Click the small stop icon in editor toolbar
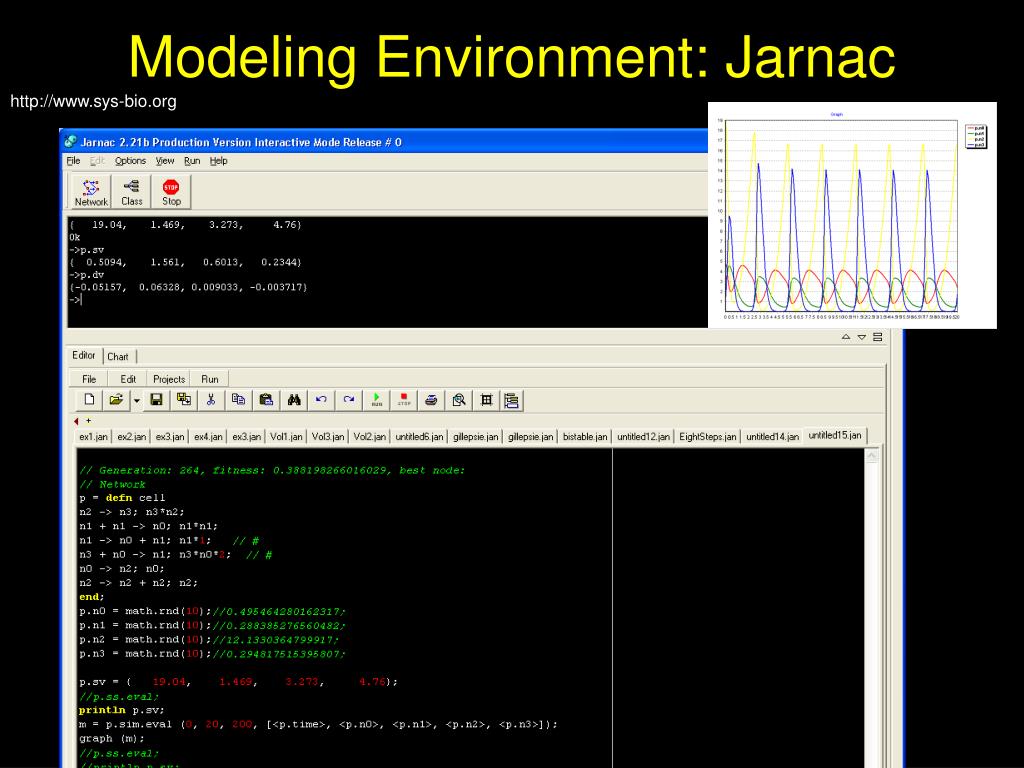This screenshot has height=768, width=1024. point(404,400)
